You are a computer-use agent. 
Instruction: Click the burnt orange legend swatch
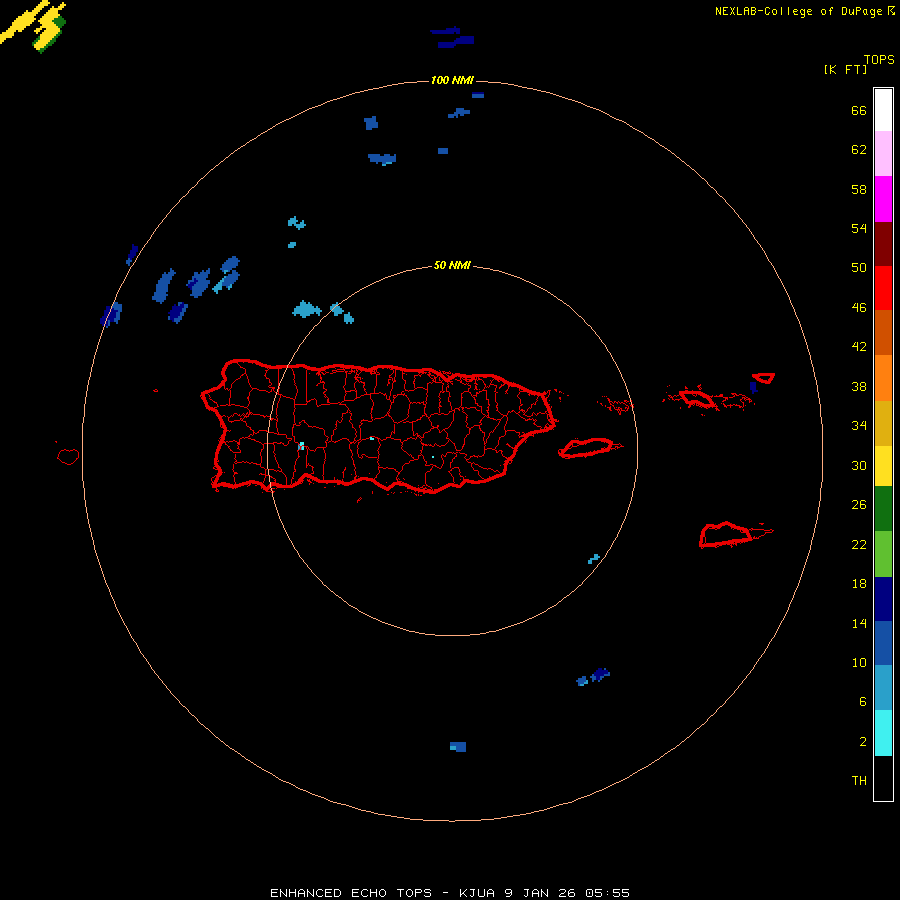(883, 333)
